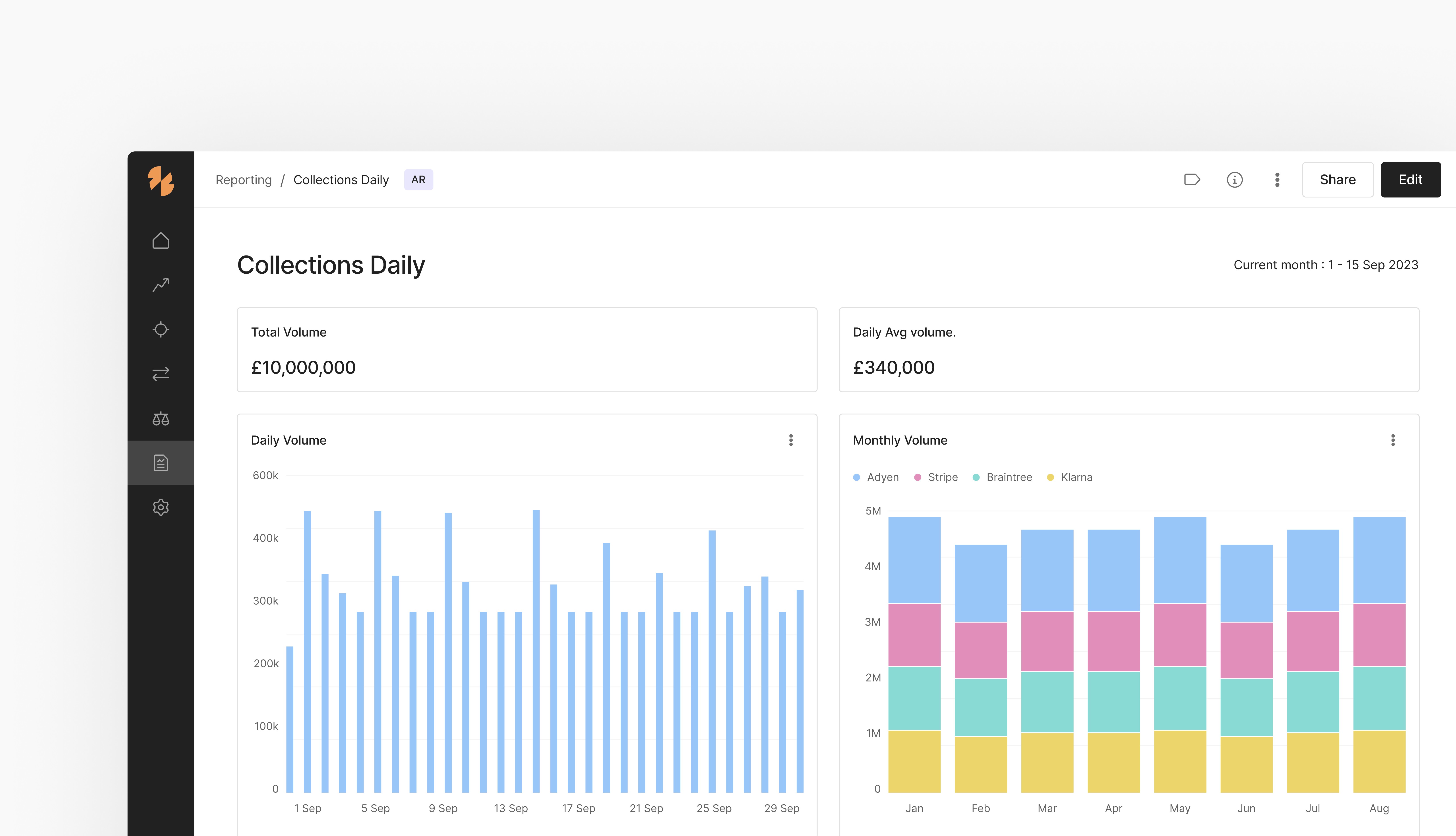Toggle Stripe series in chart legend
Image resolution: width=1456 pixels, height=836 pixels.
[936, 477]
